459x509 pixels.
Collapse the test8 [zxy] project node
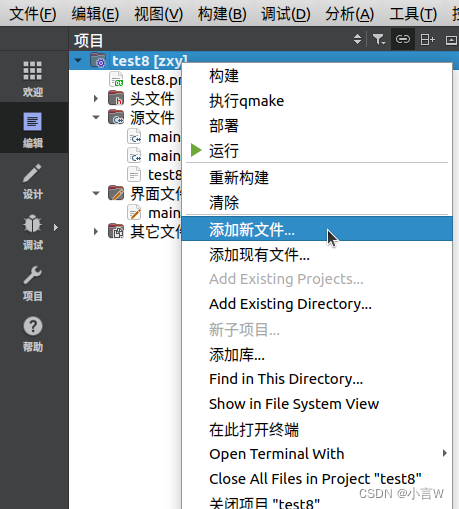[78, 61]
